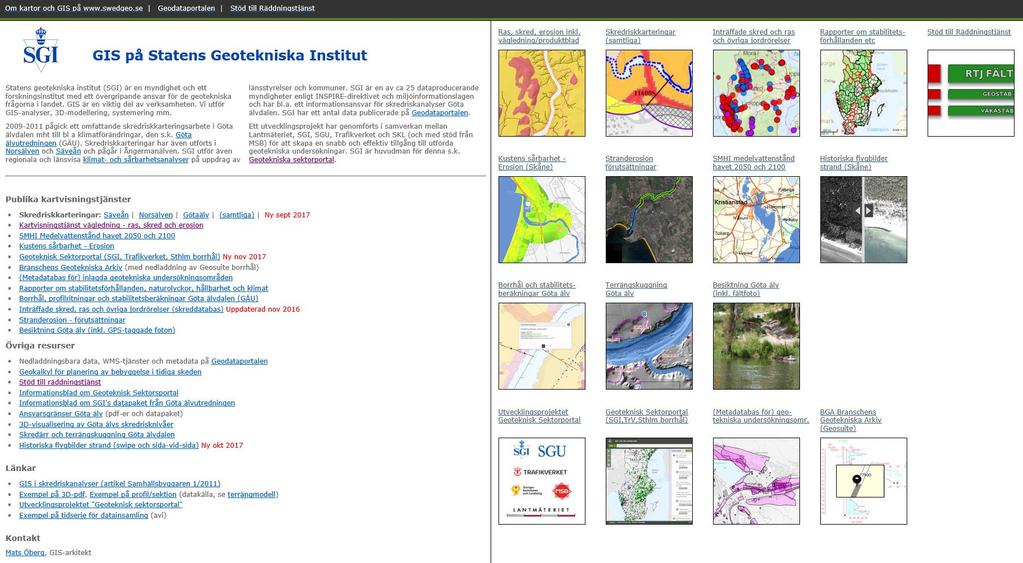Image resolution: width=1023 pixels, height=563 pixels.
Task: Open the Historiska flygbilder strand thumbnail
Action: click(x=863, y=220)
